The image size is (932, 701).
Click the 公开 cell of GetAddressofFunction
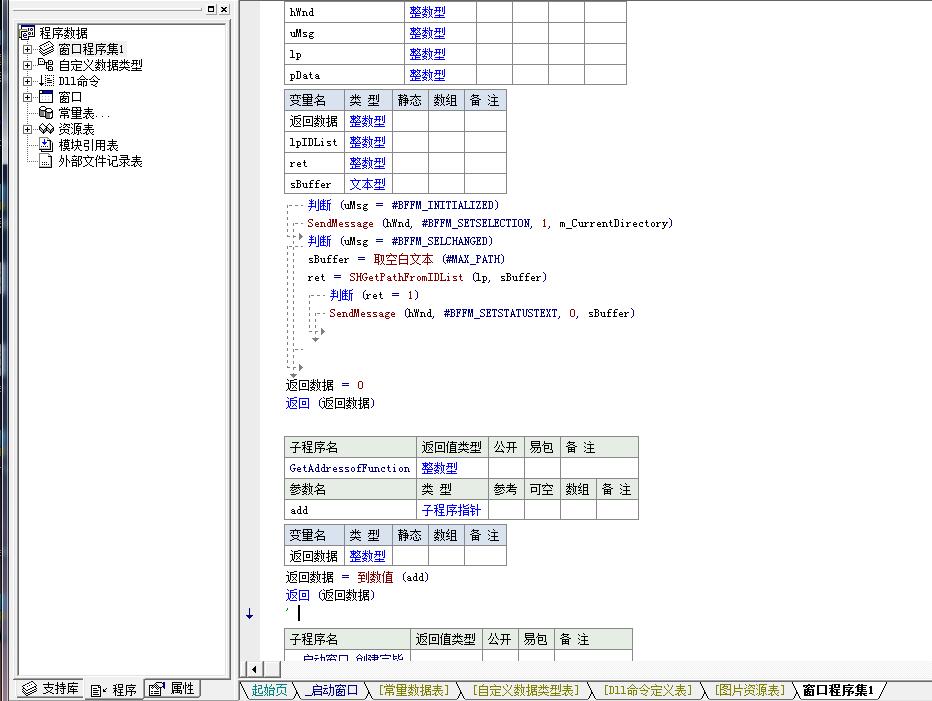point(506,469)
